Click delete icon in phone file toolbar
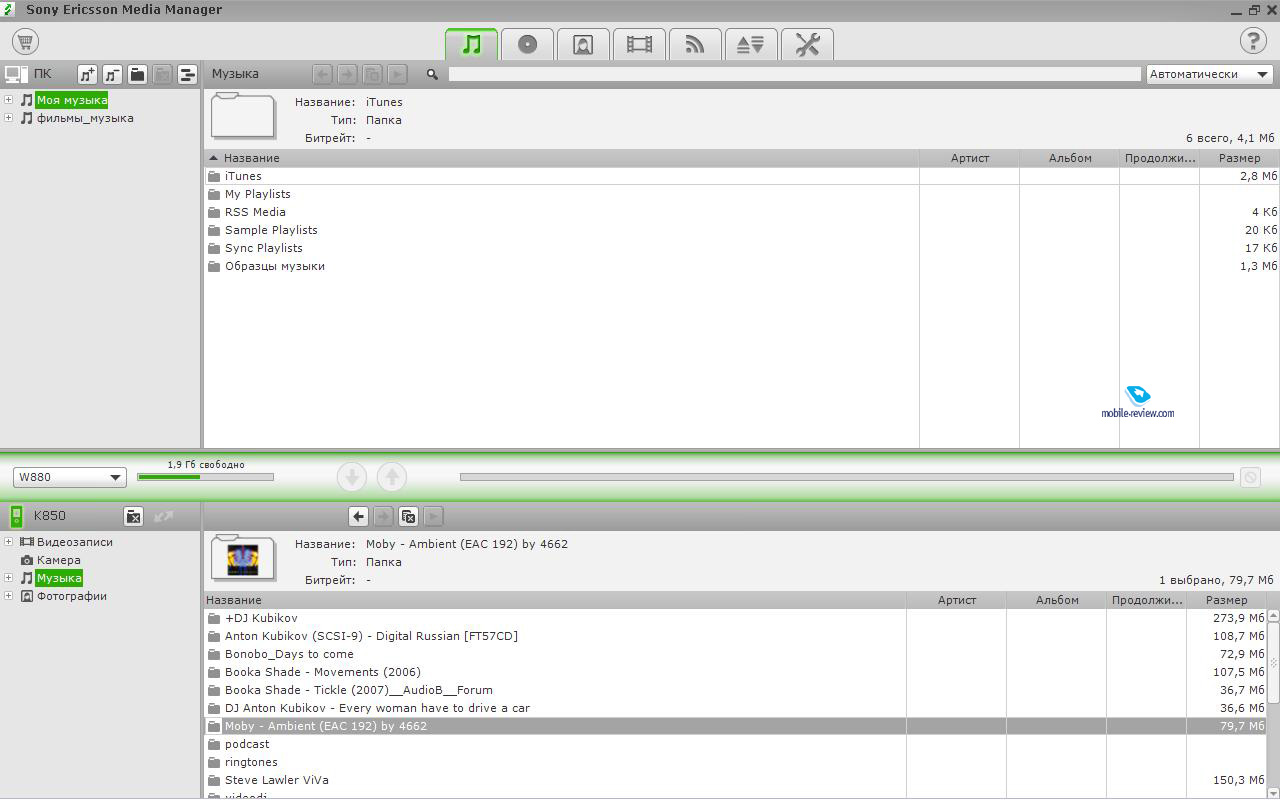This screenshot has height=800, width=1280. [x=408, y=516]
